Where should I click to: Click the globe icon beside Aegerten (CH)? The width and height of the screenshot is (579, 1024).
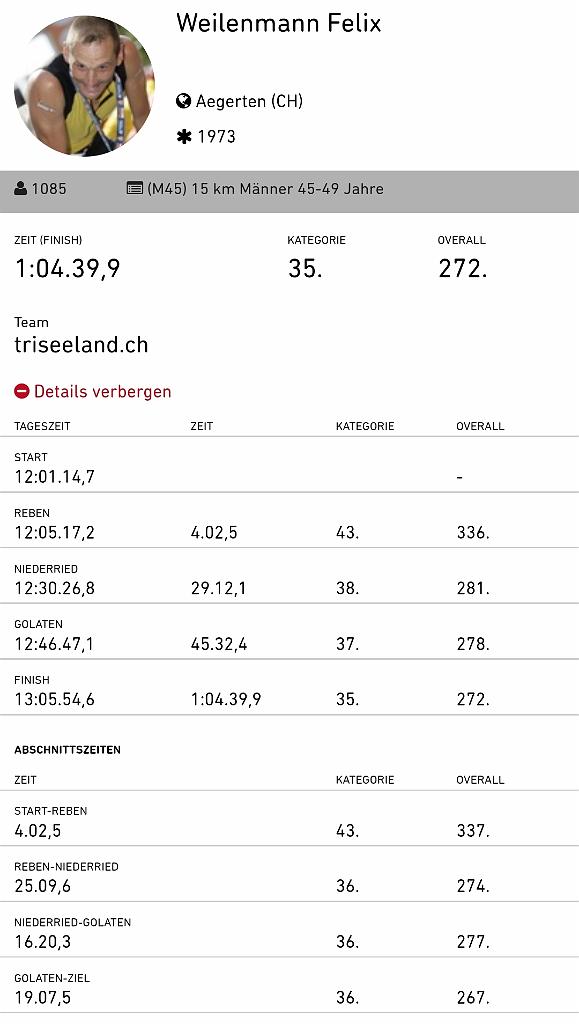coord(183,101)
